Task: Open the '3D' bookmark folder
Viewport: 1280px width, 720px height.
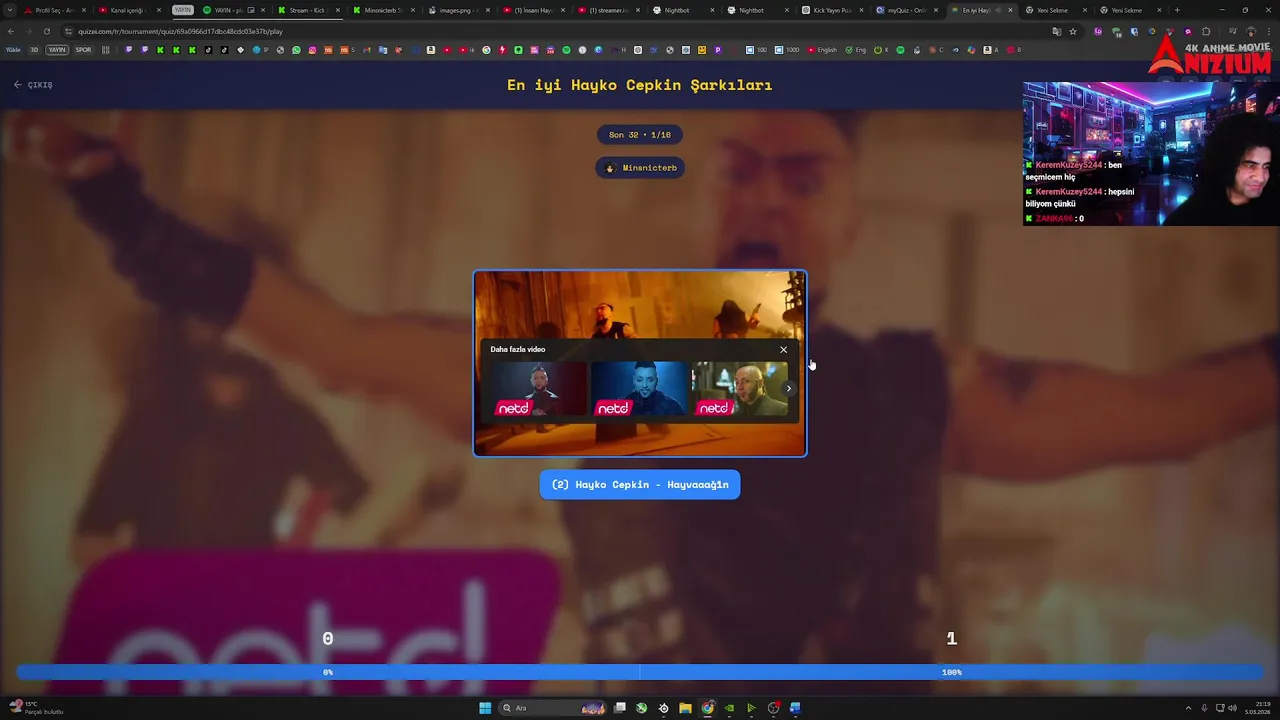Action: pos(34,50)
